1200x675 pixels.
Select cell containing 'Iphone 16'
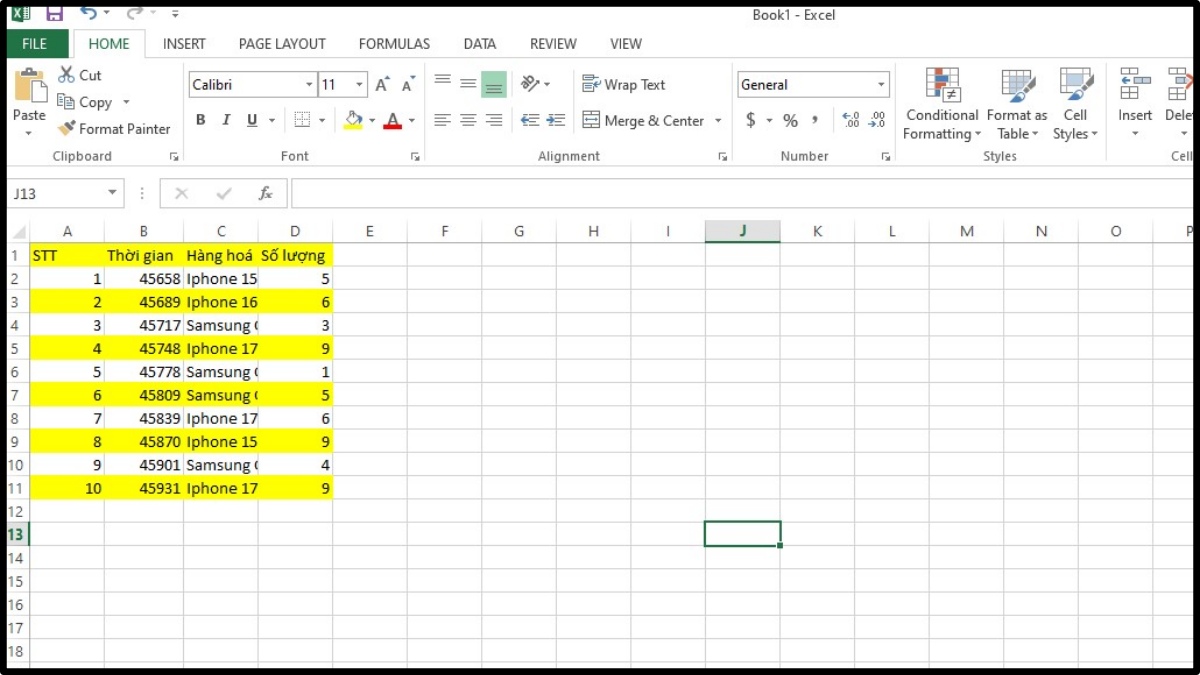[221, 302]
